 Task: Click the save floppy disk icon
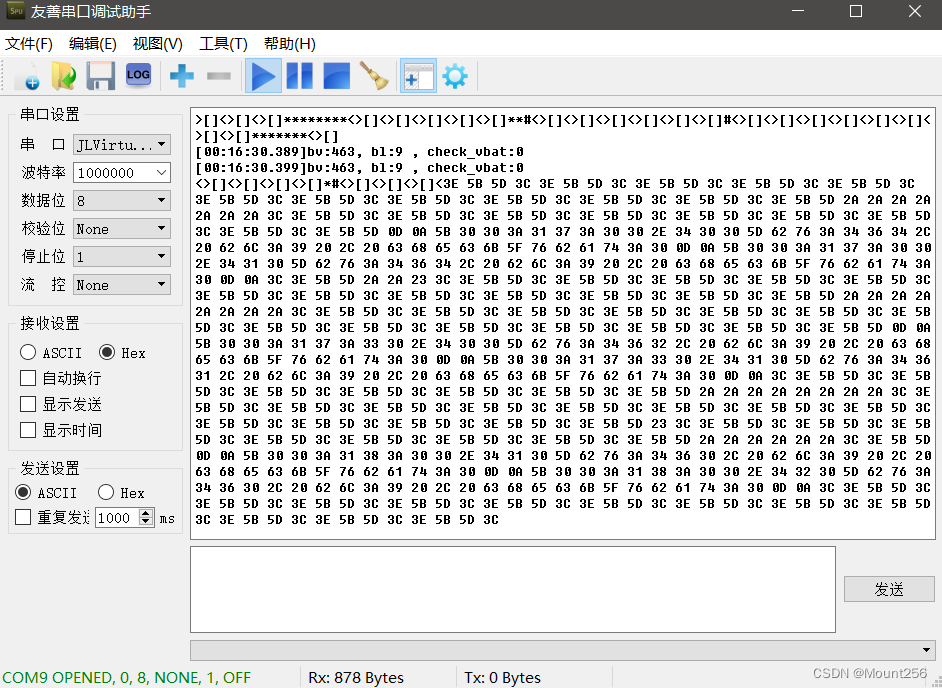pyautogui.click(x=100, y=76)
